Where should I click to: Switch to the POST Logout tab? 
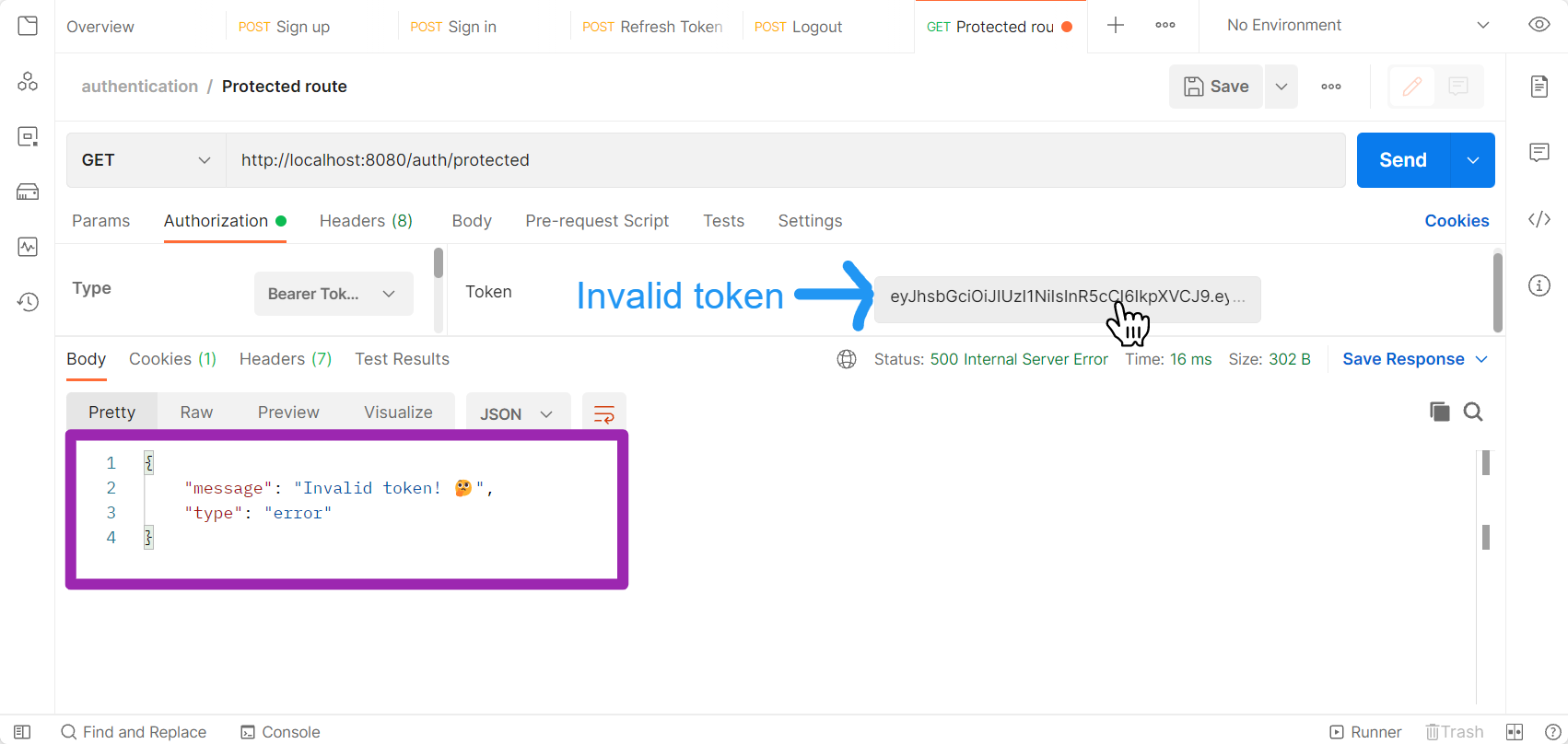(798, 27)
